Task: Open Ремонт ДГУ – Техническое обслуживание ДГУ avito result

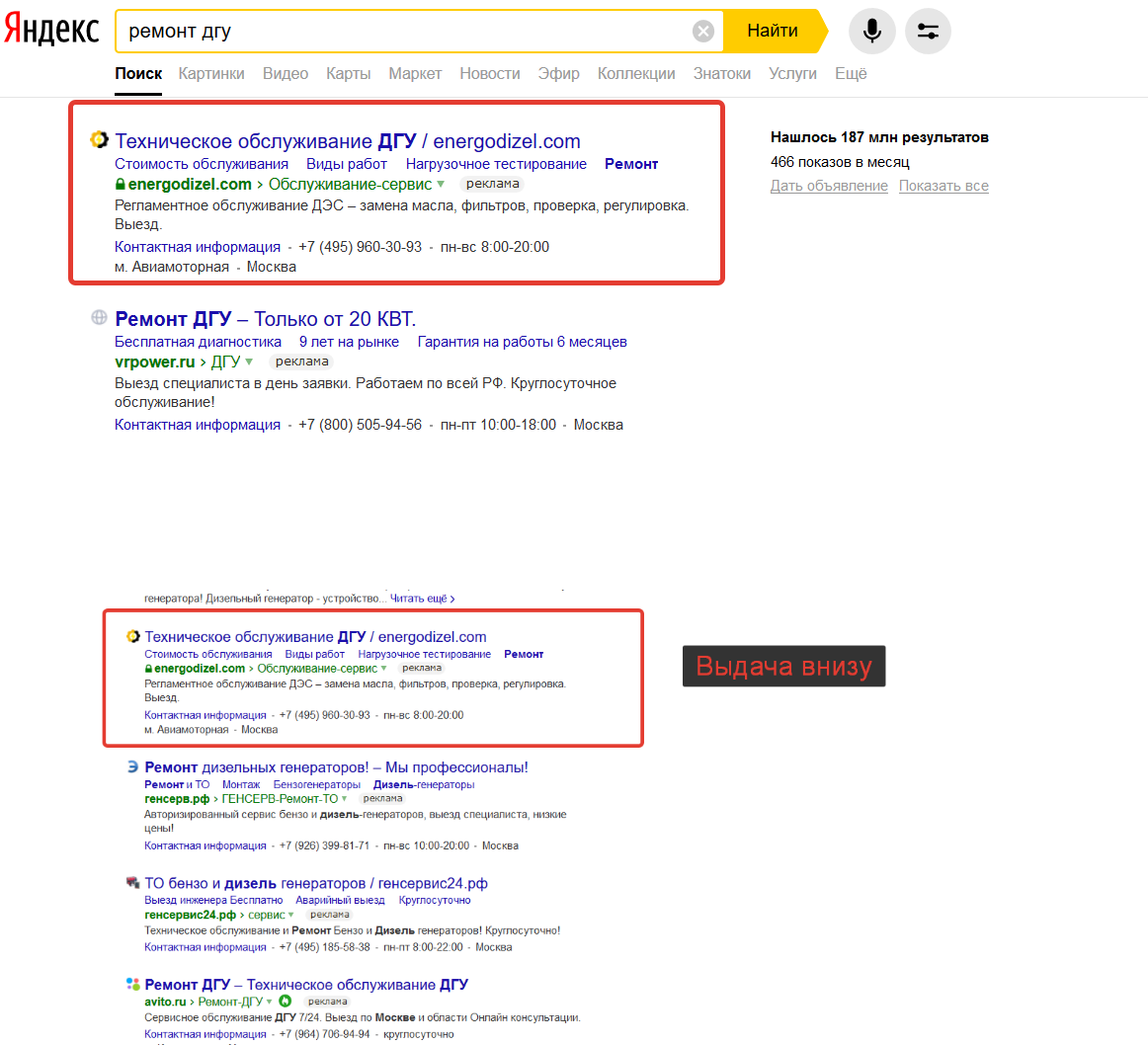Action: coord(306,985)
